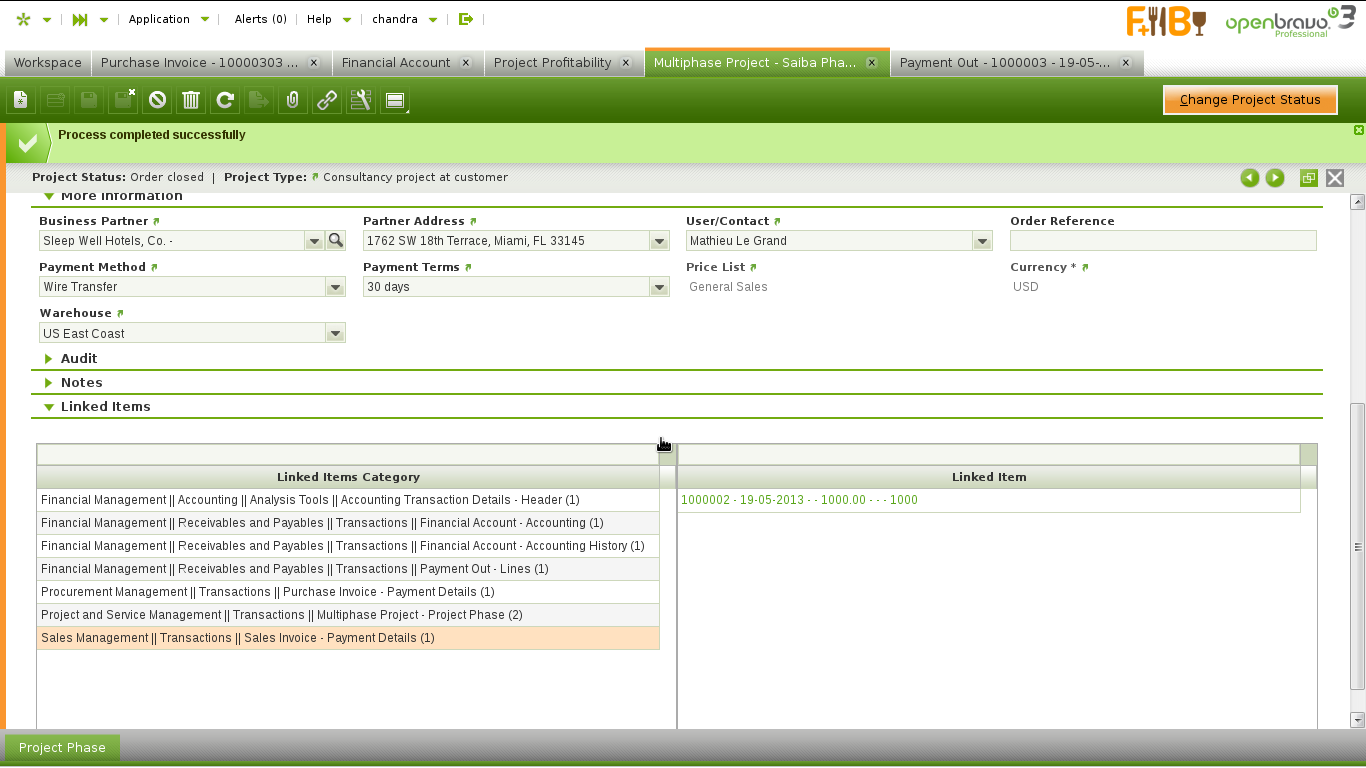
Task: Expand the Audit section
Action: tap(78, 359)
